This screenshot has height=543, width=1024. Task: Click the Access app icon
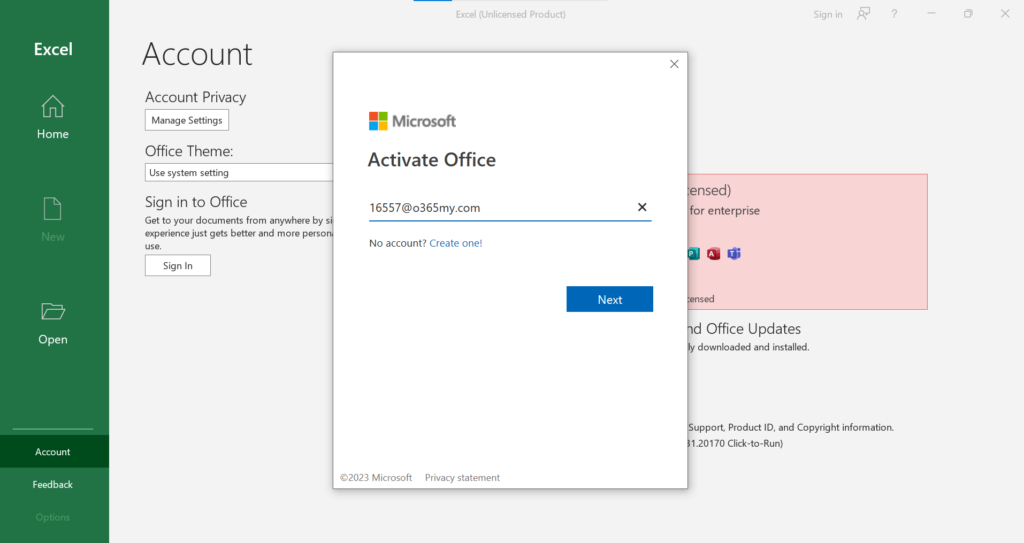coord(713,254)
